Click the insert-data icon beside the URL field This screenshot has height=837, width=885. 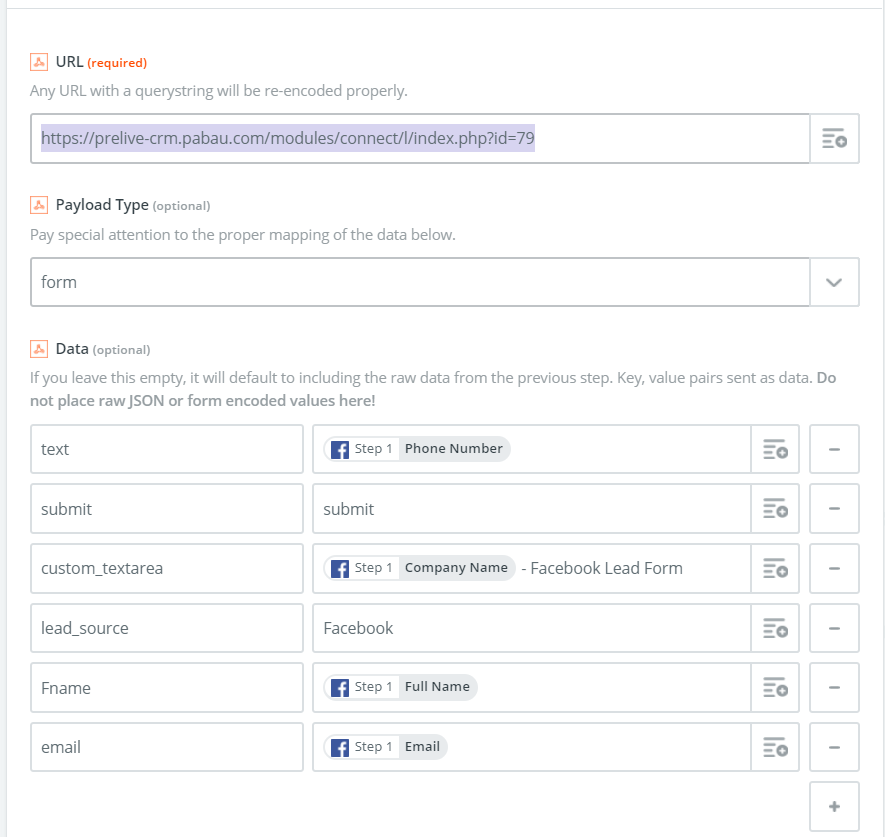coord(836,138)
